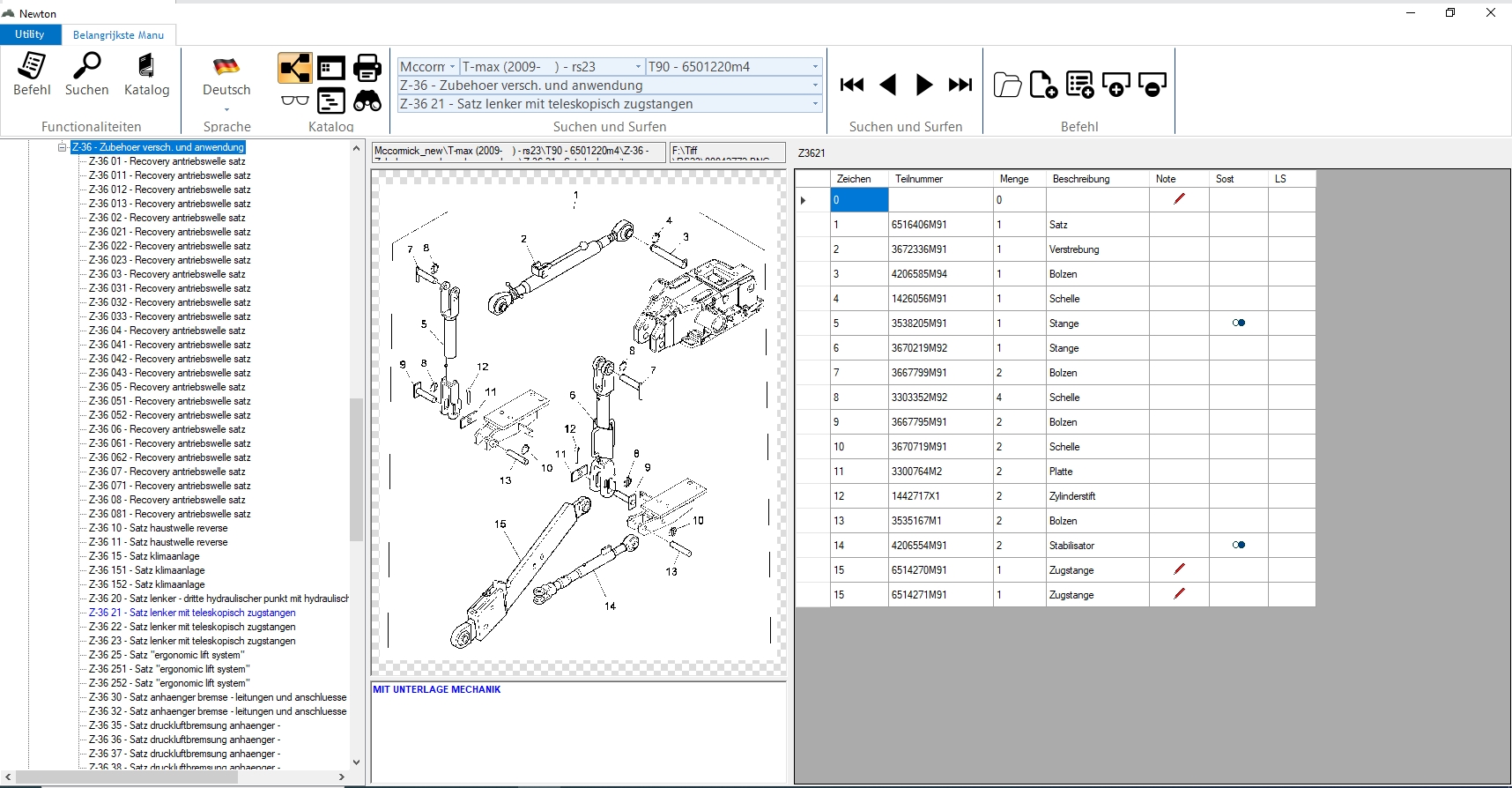Sort by the Teilnummer column header
This screenshot has height=788, width=1512.
941,179
